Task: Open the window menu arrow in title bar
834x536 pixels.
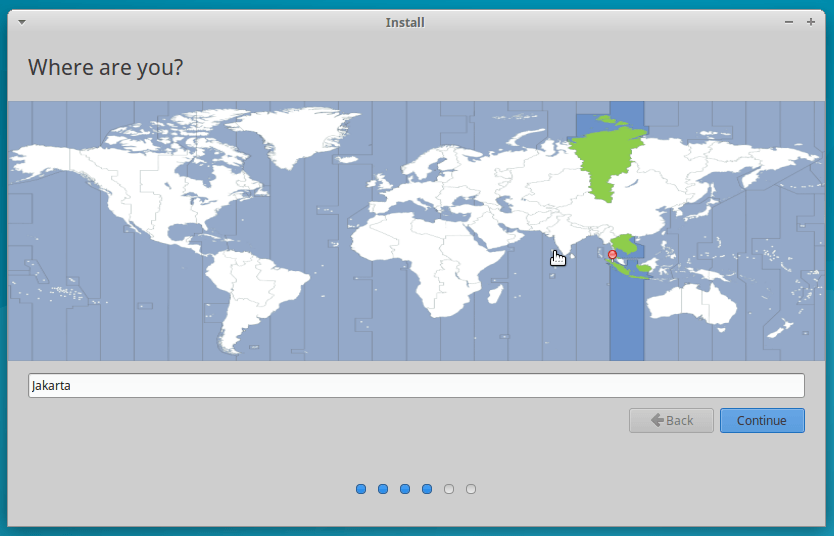Action: point(22,22)
